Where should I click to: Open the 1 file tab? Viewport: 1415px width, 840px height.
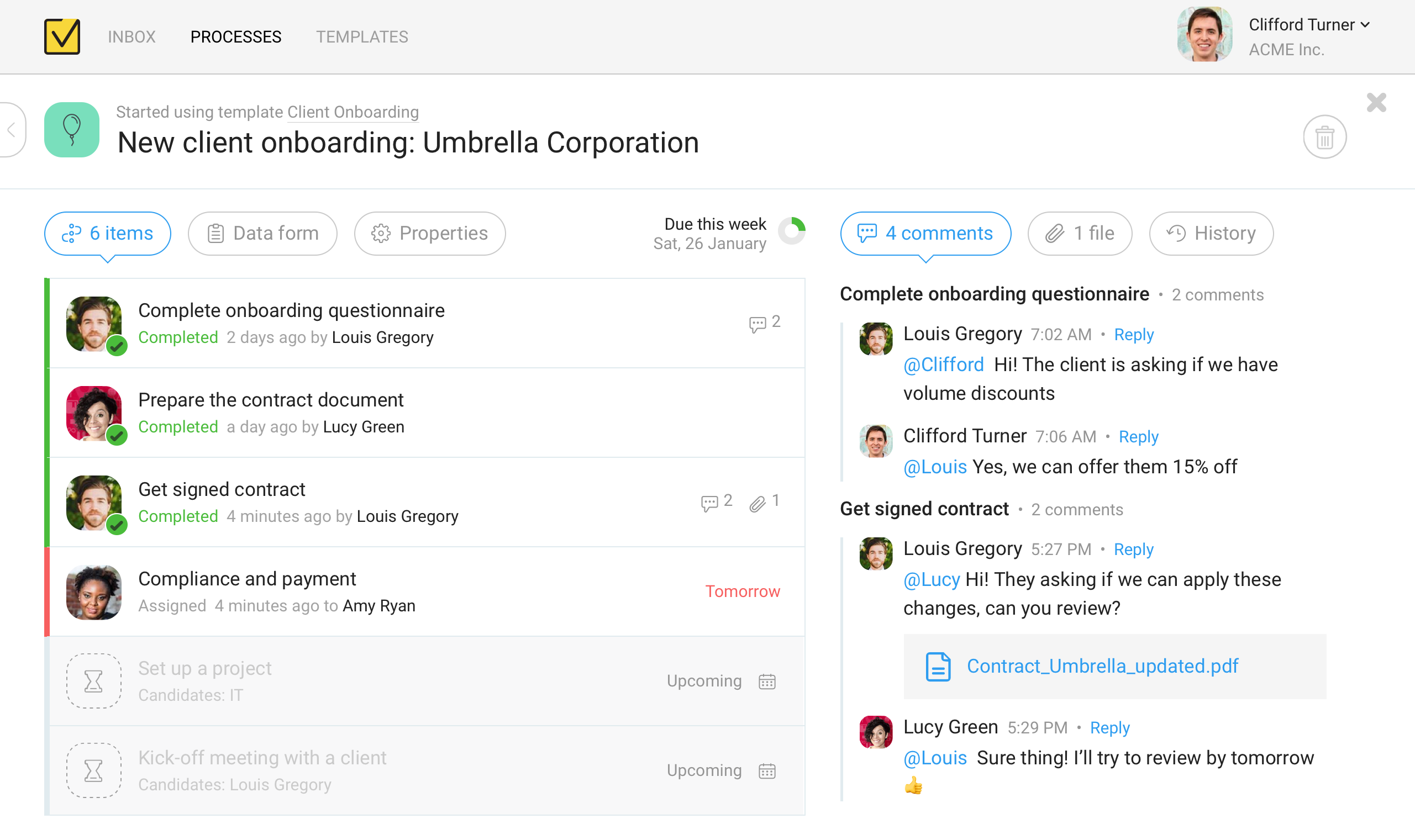pos(1080,233)
